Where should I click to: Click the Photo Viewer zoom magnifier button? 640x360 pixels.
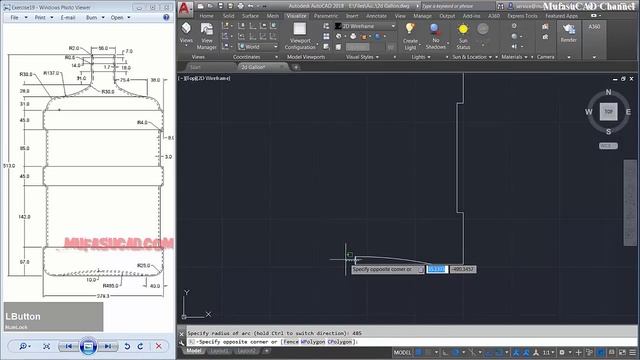pyautogui.click(x=24, y=346)
